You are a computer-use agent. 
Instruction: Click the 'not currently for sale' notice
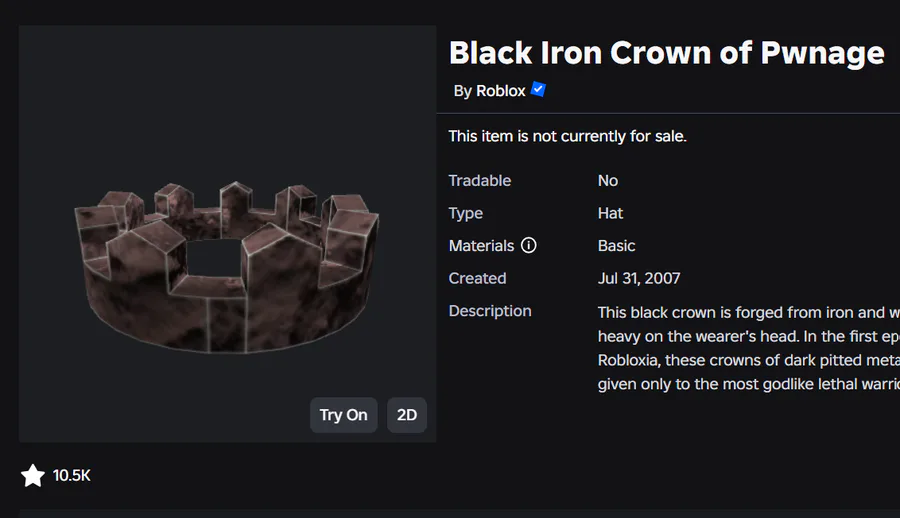pyautogui.click(x=567, y=136)
